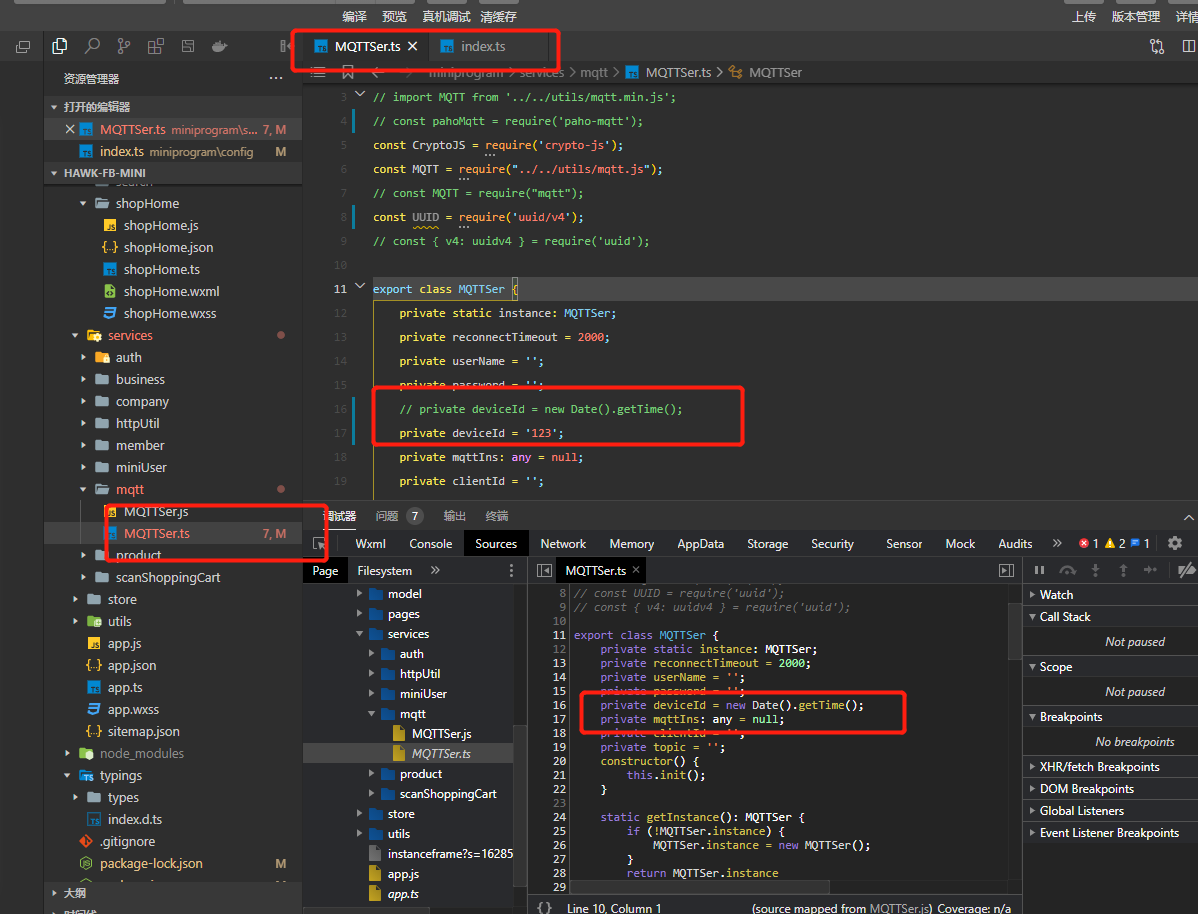Click 编译 compile button in top toolbar
This screenshot has width=1198, height=914.
355,17
